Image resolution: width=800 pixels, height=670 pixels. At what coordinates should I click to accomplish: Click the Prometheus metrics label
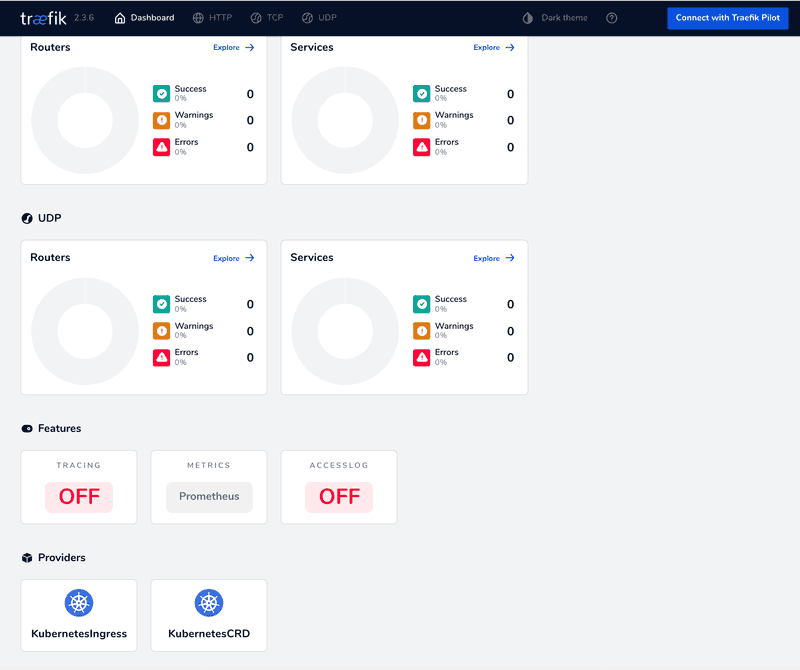coord(208,496)
